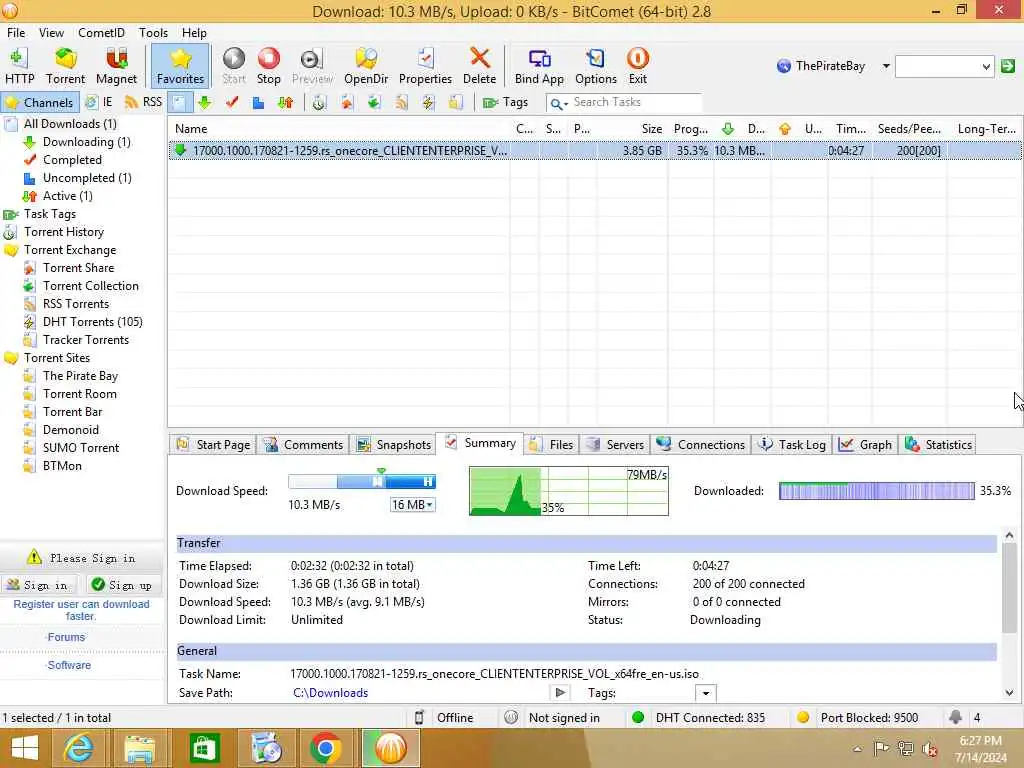Click the play arrow beside Save Path

pyautogui.click(x=560, y=692)
